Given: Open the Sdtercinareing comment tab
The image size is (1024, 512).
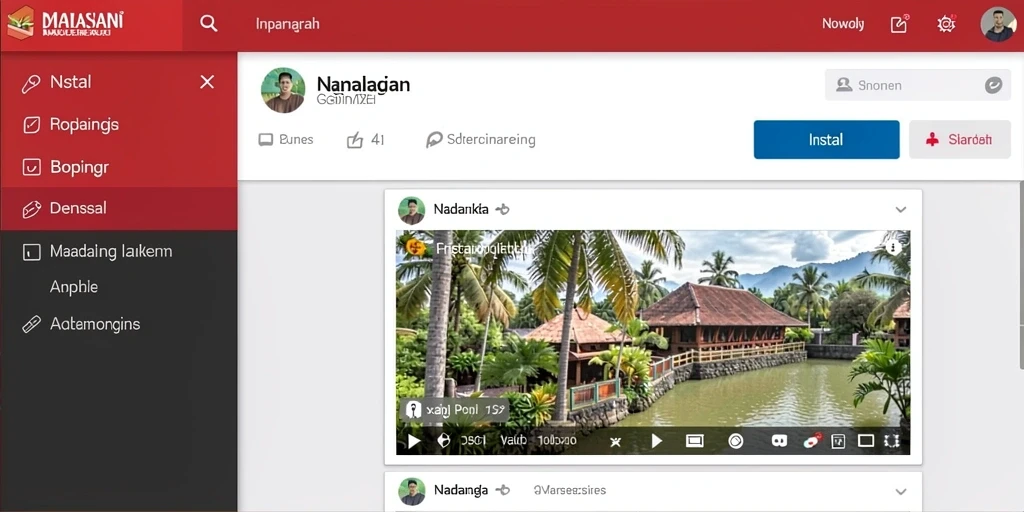Looking at the screenshot, I should (x=481, y=139).
